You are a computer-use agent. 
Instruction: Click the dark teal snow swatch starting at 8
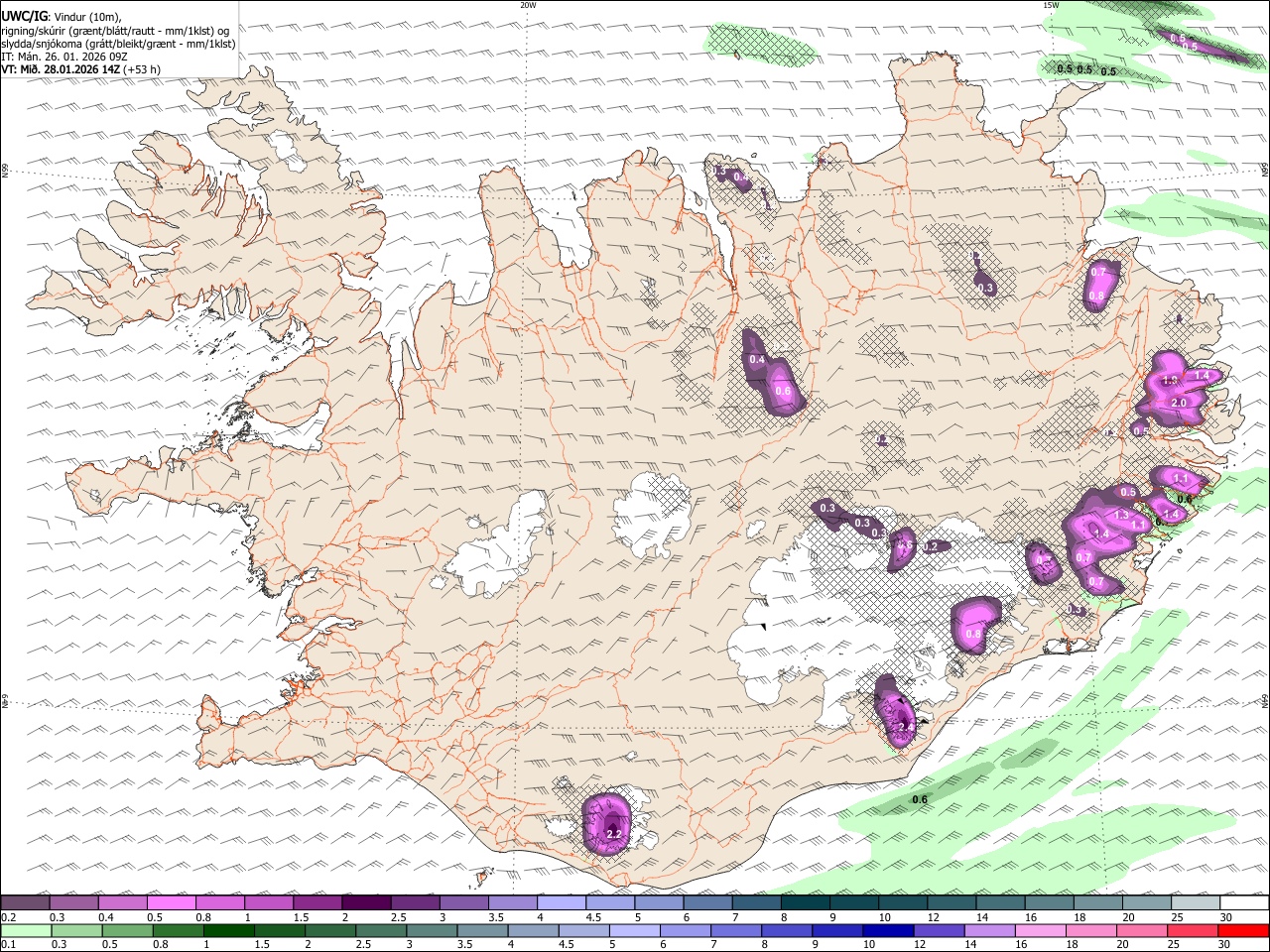pyautogui.click(x=806, y=903)
